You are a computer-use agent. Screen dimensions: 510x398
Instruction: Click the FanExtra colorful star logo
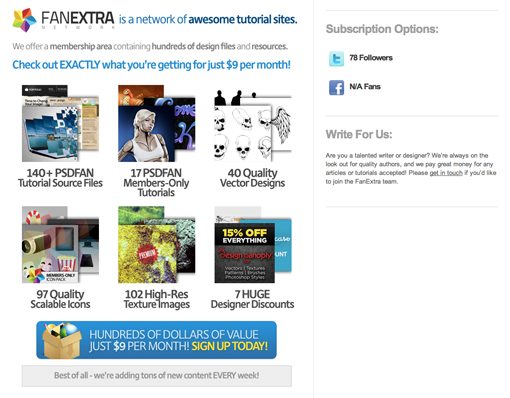click(24, 20)
